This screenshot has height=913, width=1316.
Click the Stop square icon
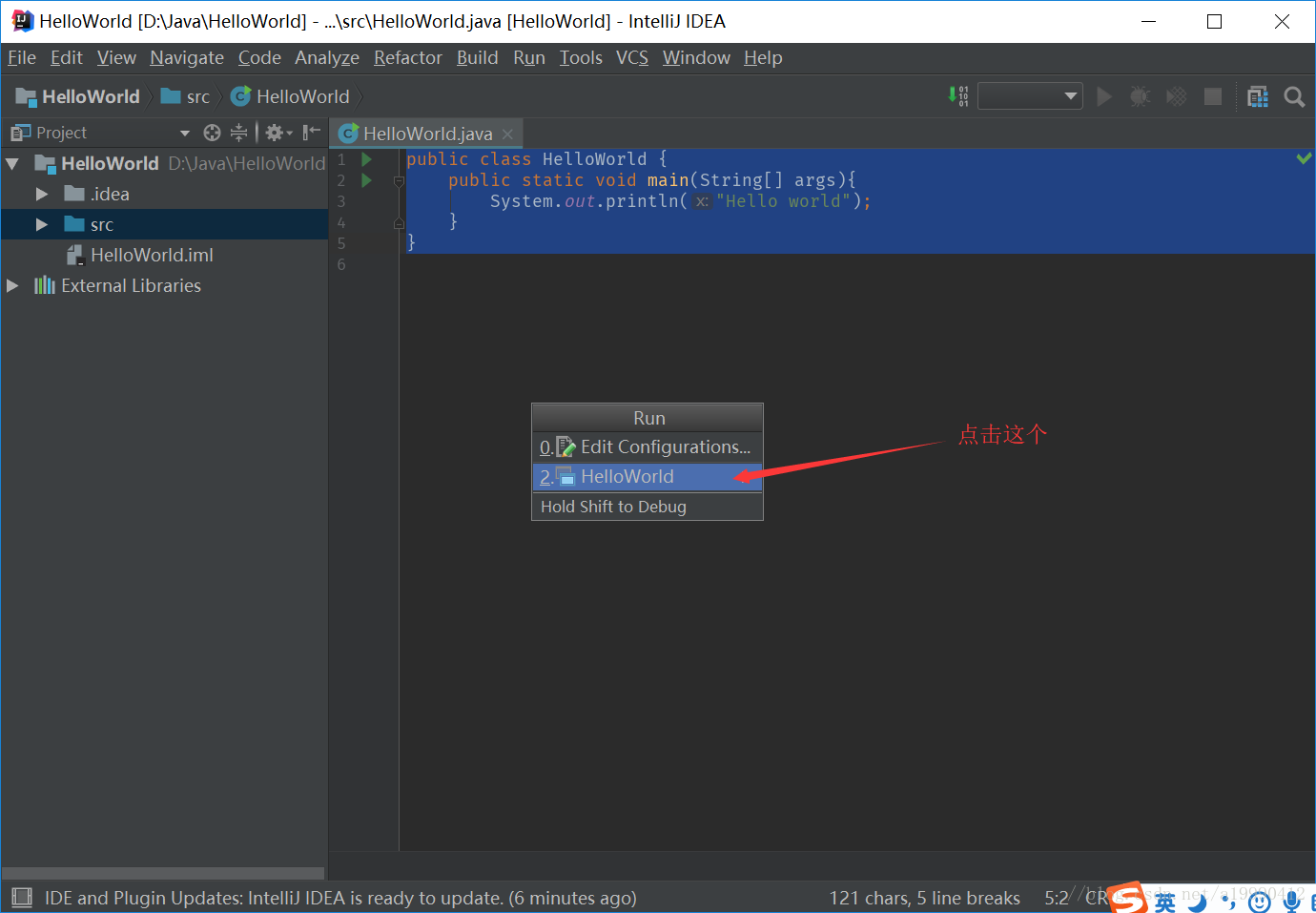1213,96
